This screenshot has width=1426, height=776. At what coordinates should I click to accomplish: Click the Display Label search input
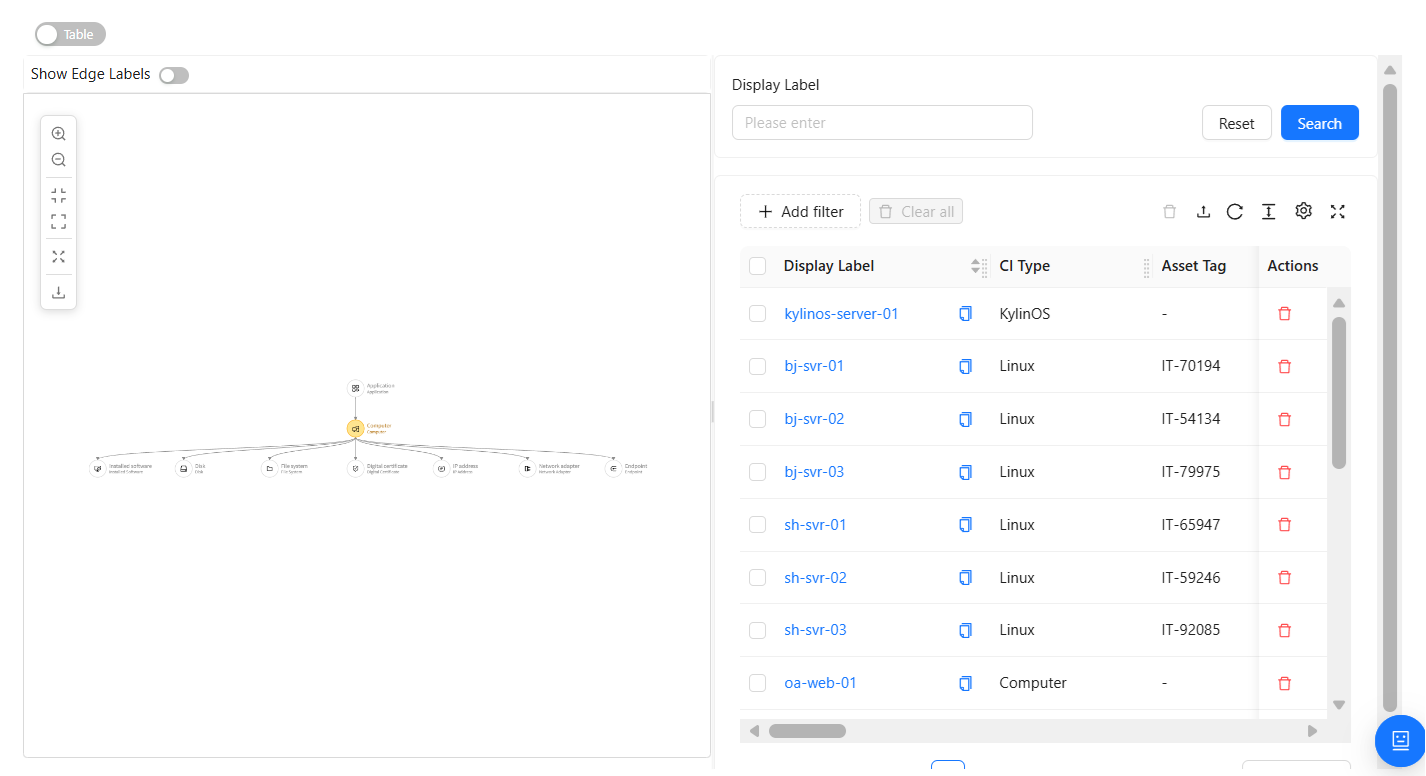coord(882,123)
